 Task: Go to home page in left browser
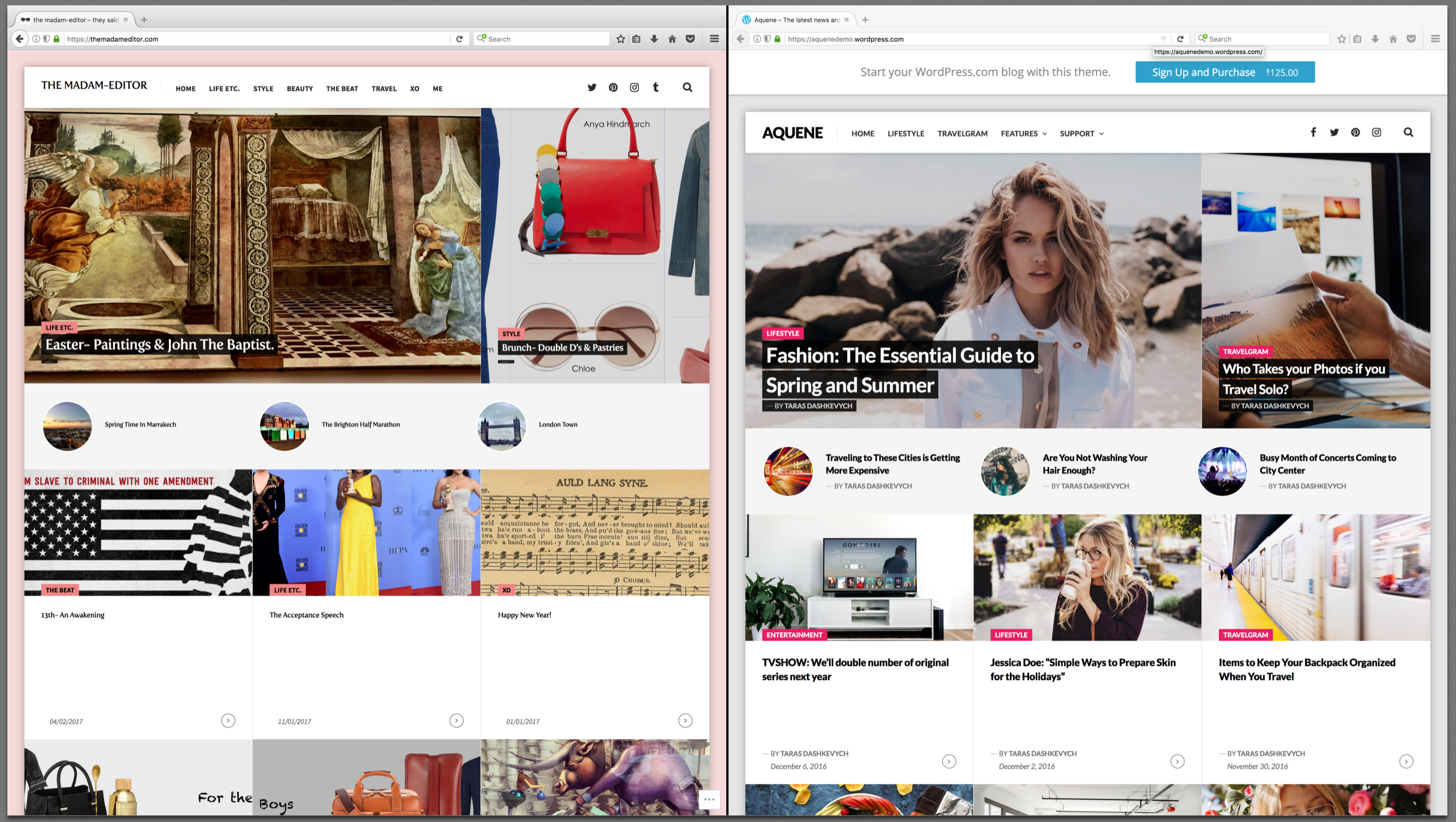point(672,39)
